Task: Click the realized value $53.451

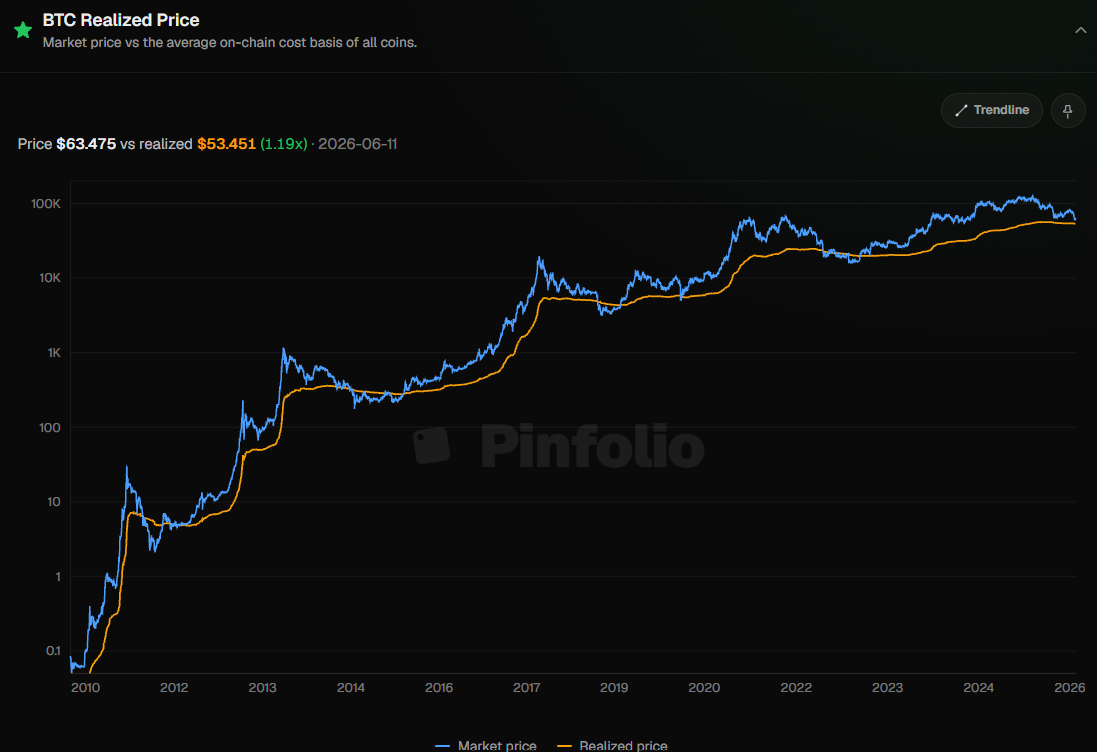Action: (227, 144)
